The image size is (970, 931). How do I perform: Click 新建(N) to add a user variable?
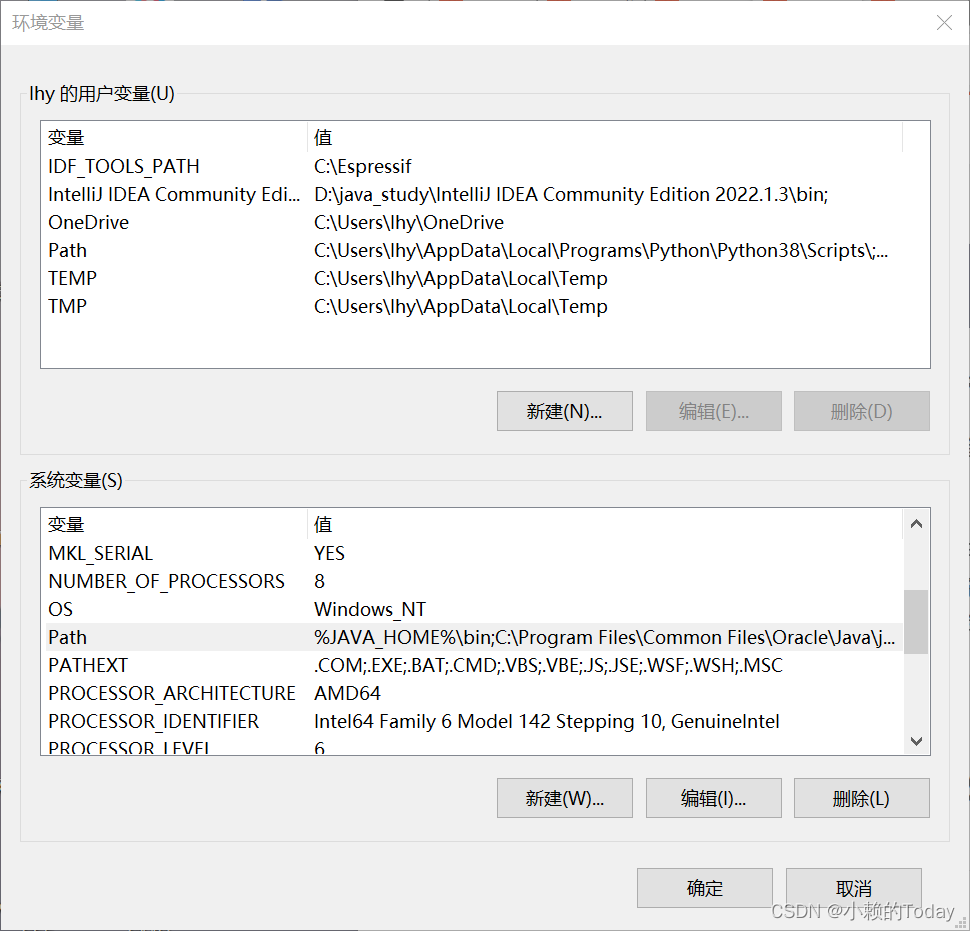click(x=564, y=411)
